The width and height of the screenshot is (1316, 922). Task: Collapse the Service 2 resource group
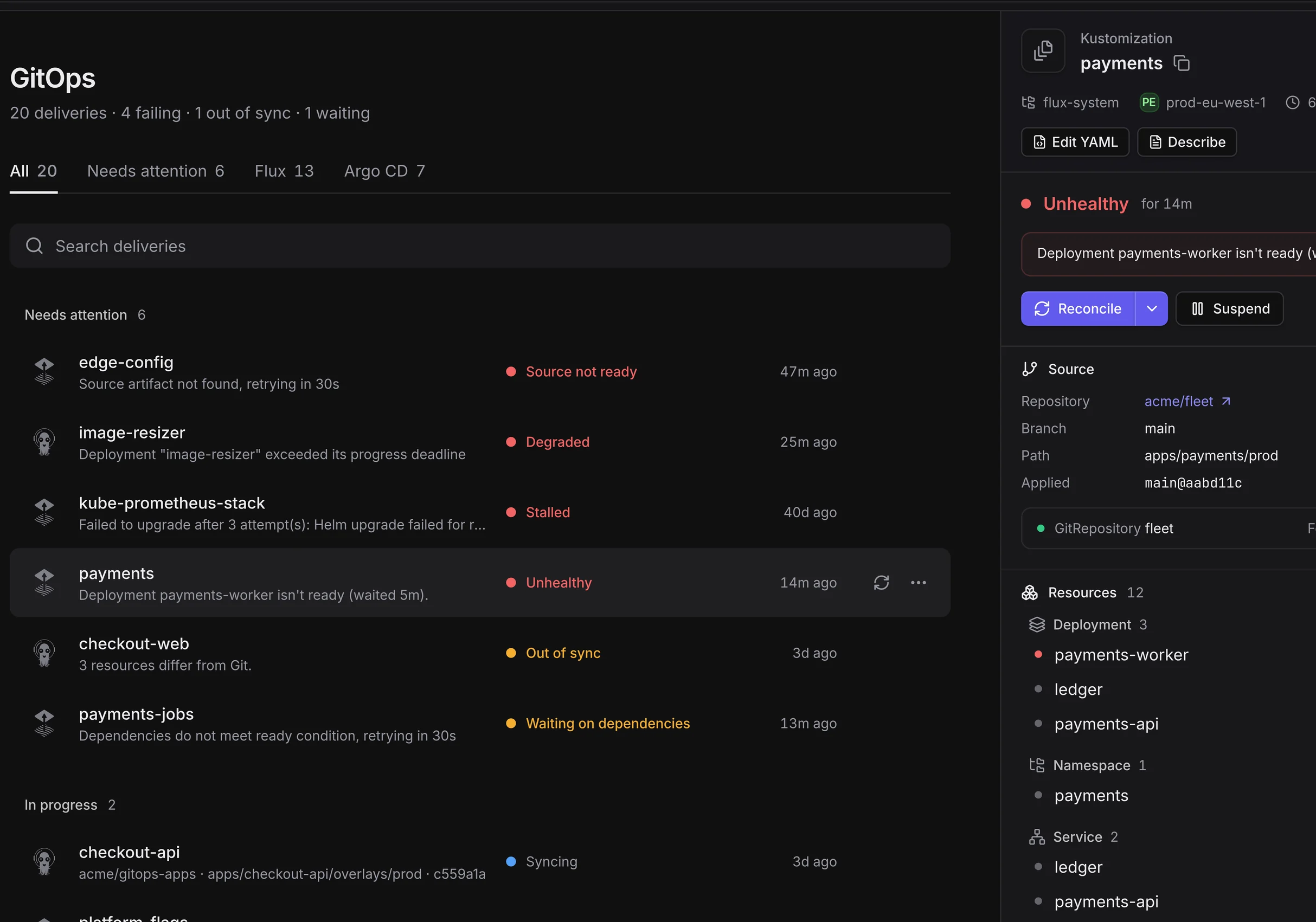point(1074,837)
